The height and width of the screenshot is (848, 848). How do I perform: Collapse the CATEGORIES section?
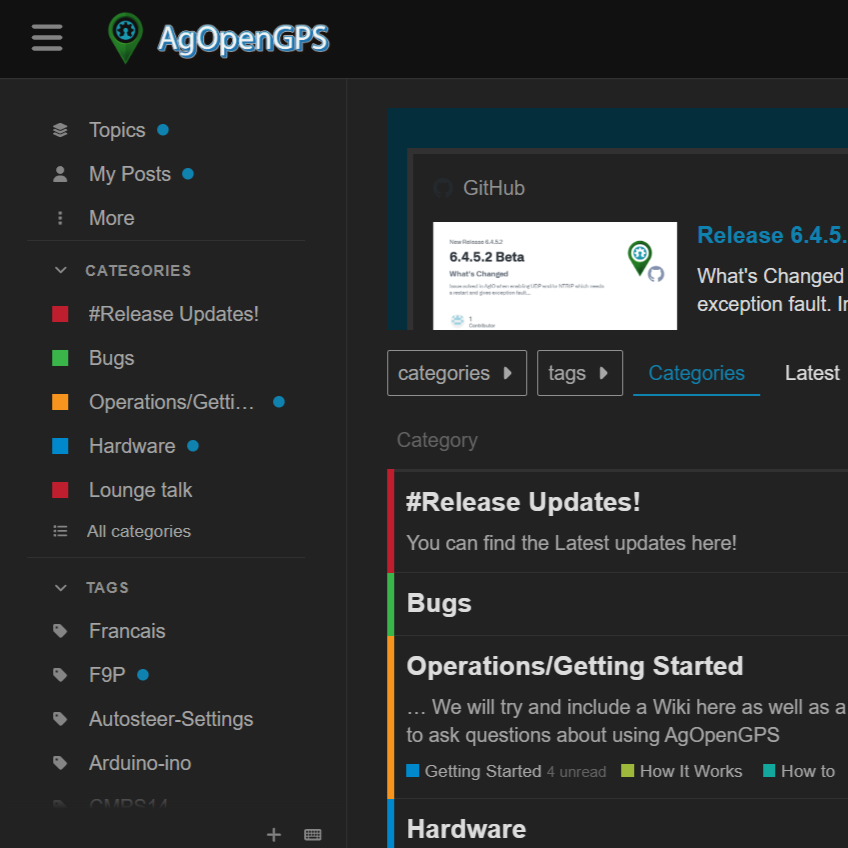61,270
